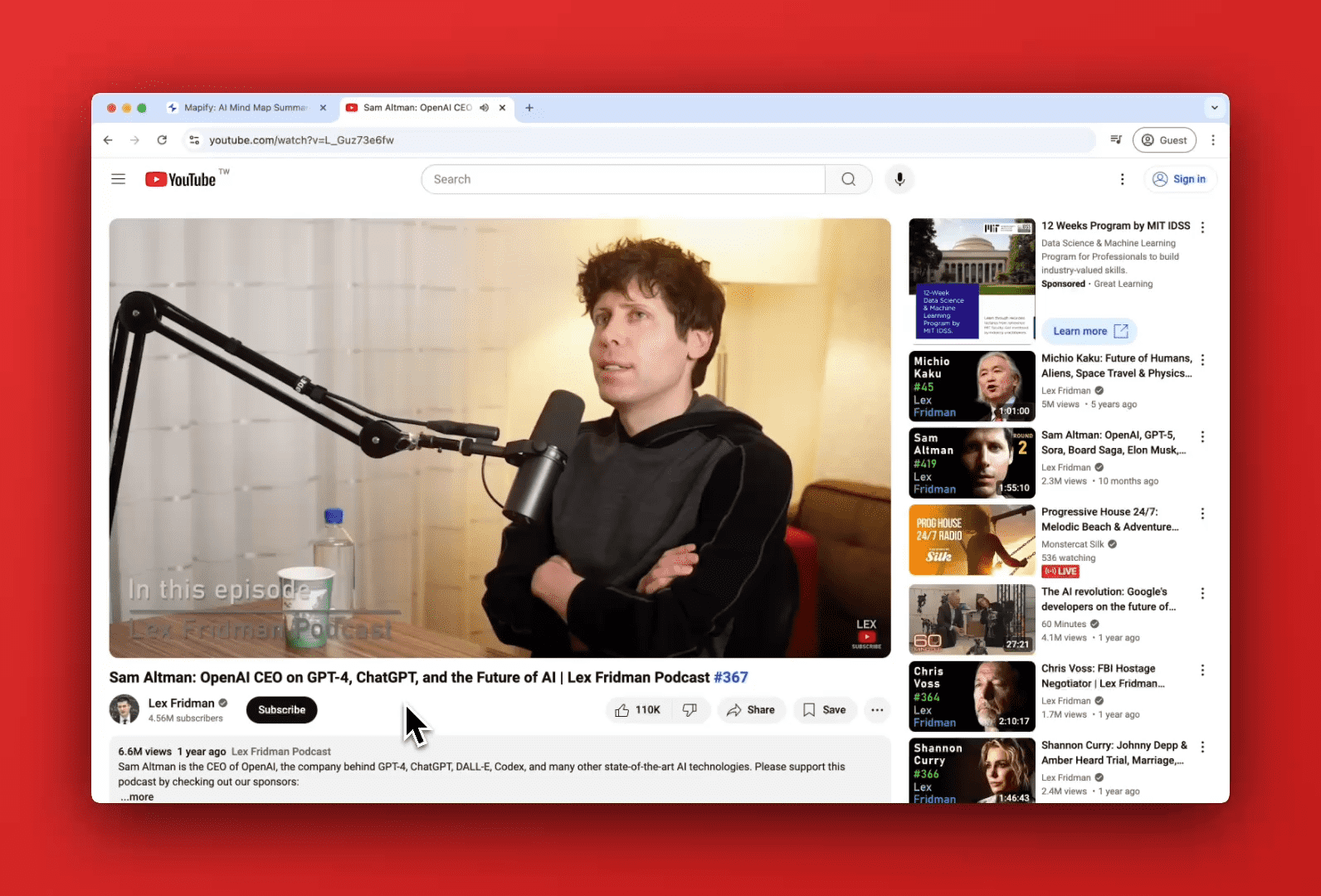The width and height of the screenshot is (1321, 896).
Task: Click in the YouTube search field
Action: (x=622, y=179)
